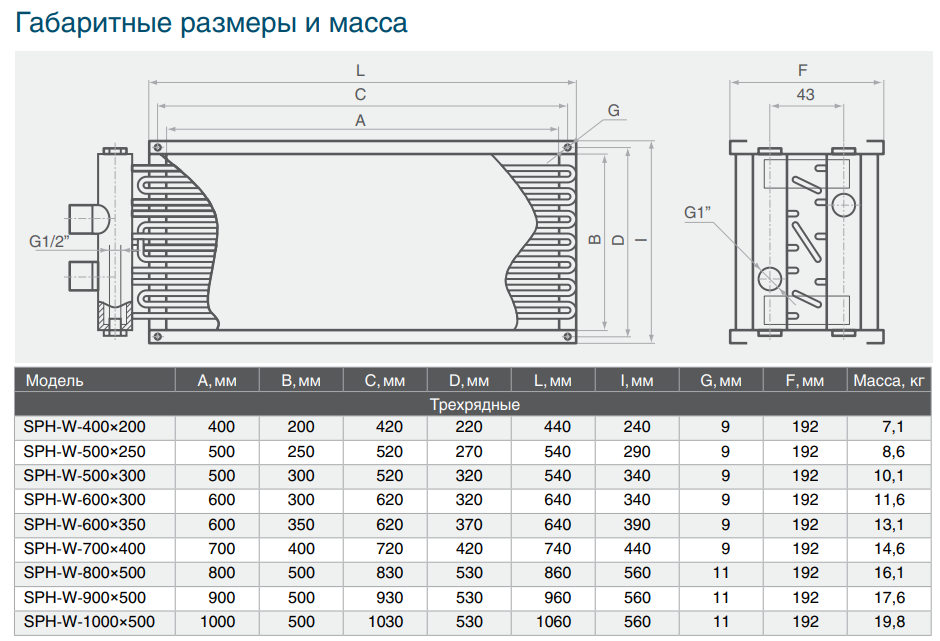Select the "Модель" column header

tap(95, 380)
